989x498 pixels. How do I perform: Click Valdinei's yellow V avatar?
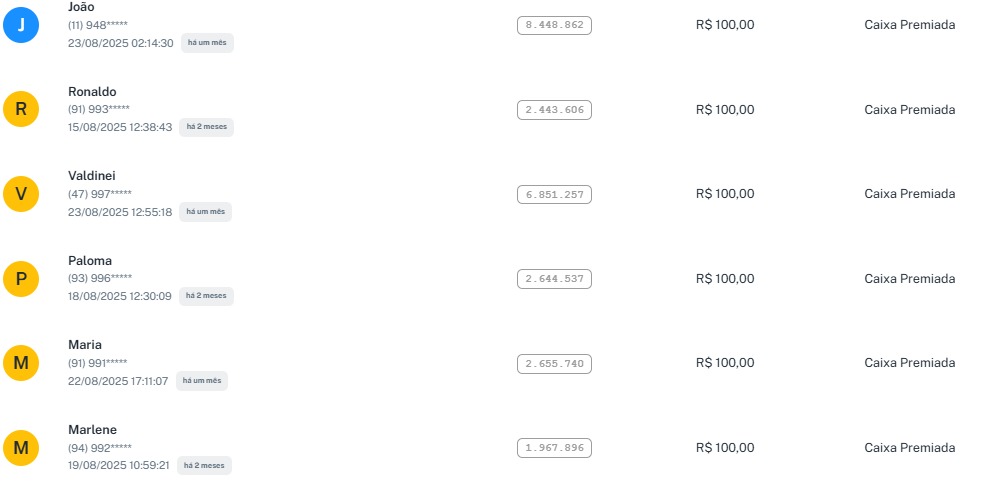coord(21,194)
